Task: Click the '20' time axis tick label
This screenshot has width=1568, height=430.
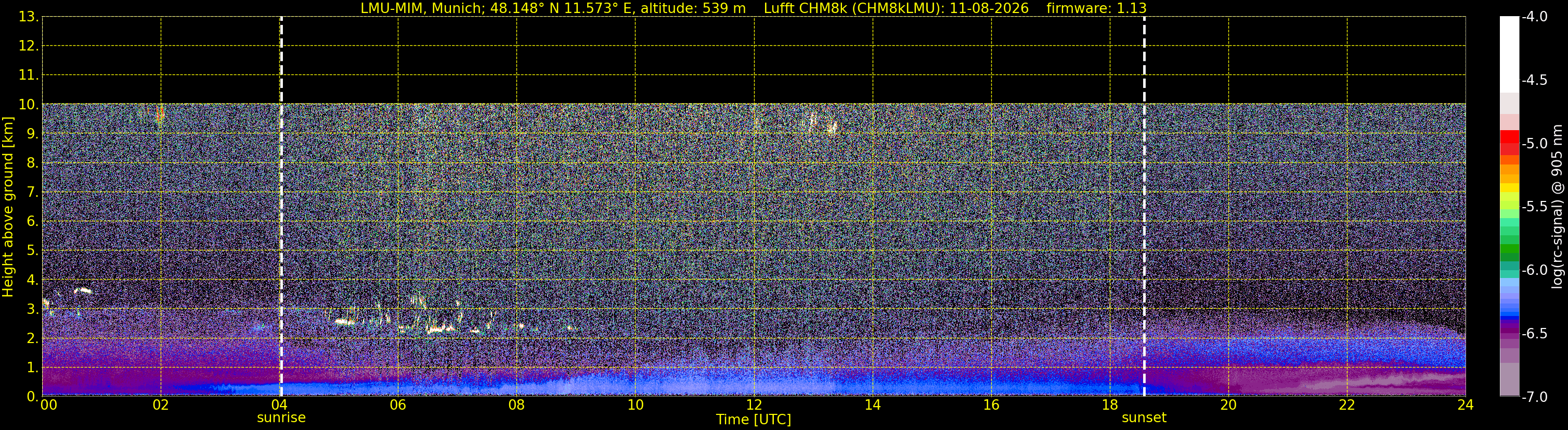Action: (1228, 405)
